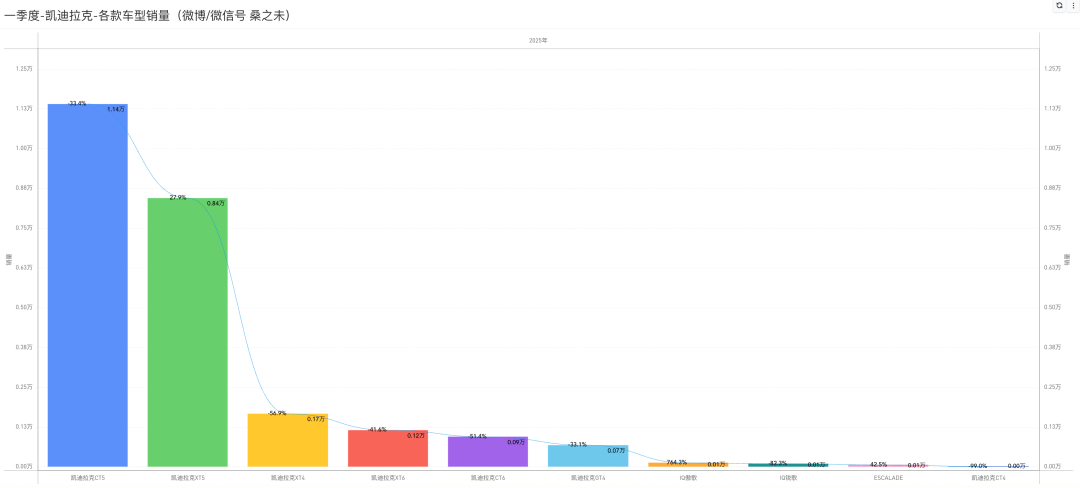Click the 51.4% growth label

[478, 436]
